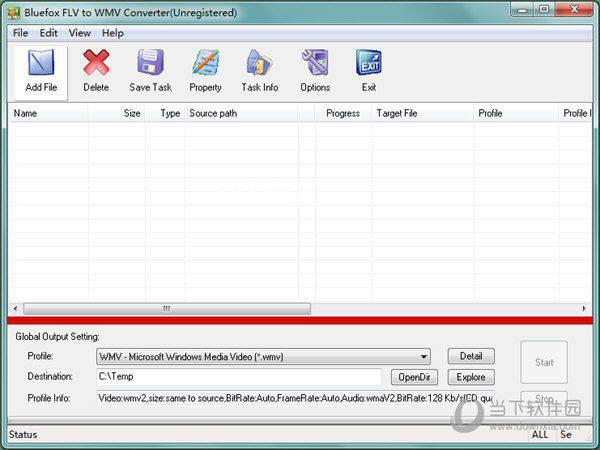
Task: Click the Destination path input field
Action: pyautogui.click(x=239, y=377)
